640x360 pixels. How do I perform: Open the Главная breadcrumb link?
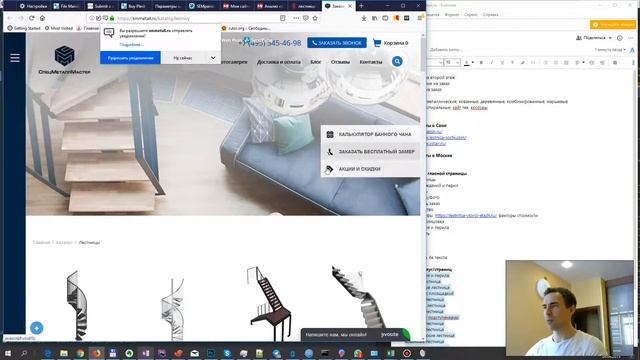41,242
